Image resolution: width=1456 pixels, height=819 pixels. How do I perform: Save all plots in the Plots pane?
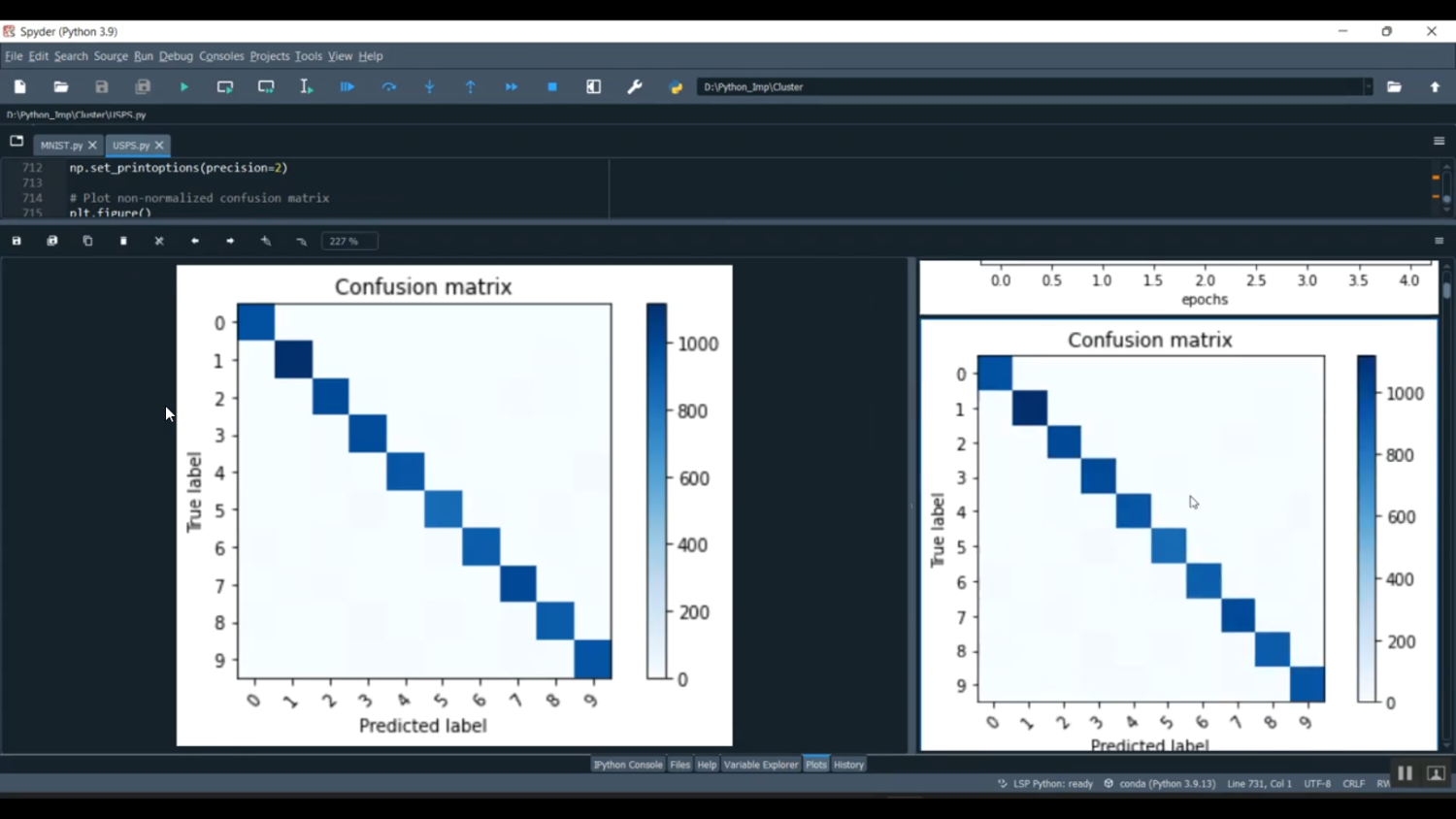tap(51, 241)
